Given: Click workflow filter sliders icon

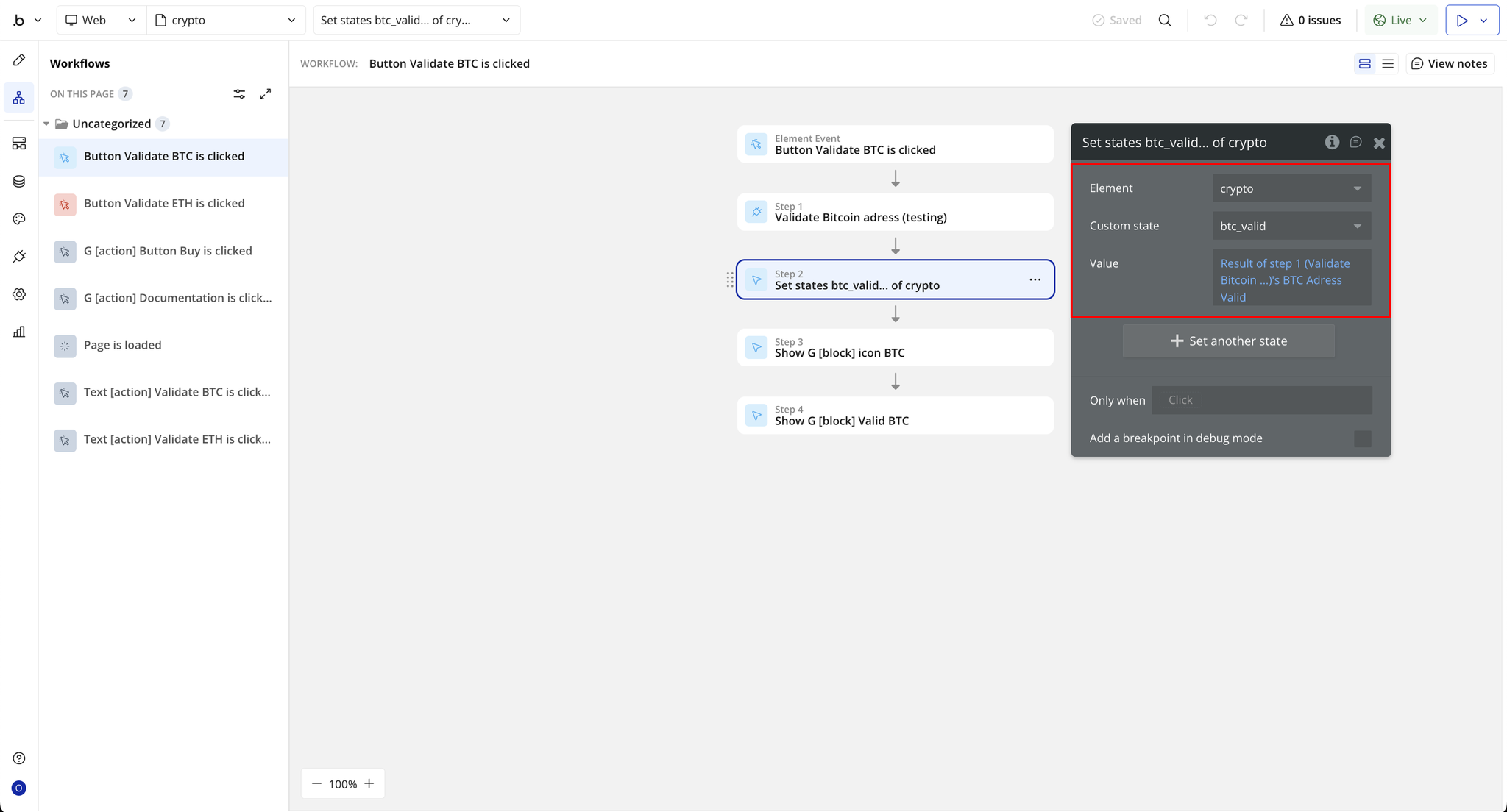Looking at the screenshot, I should pos(239,94).
